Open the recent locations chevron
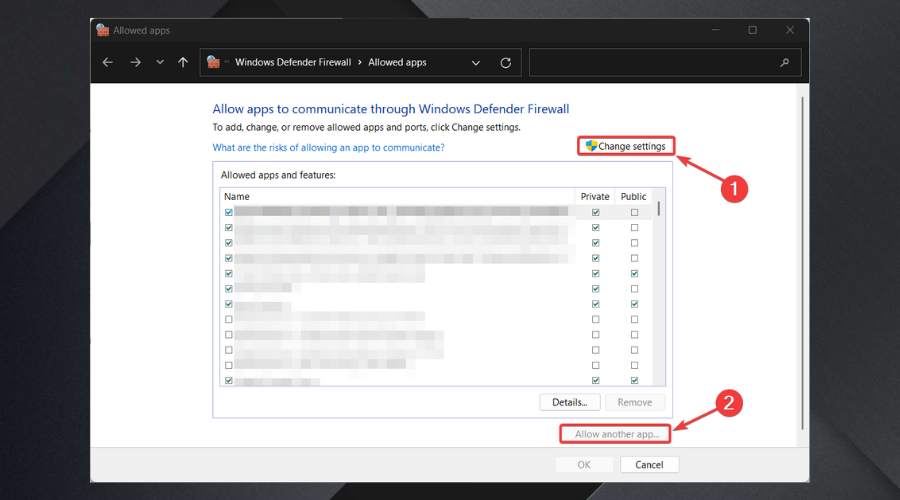Screen dimensions: 900x500 coord(160,63)
